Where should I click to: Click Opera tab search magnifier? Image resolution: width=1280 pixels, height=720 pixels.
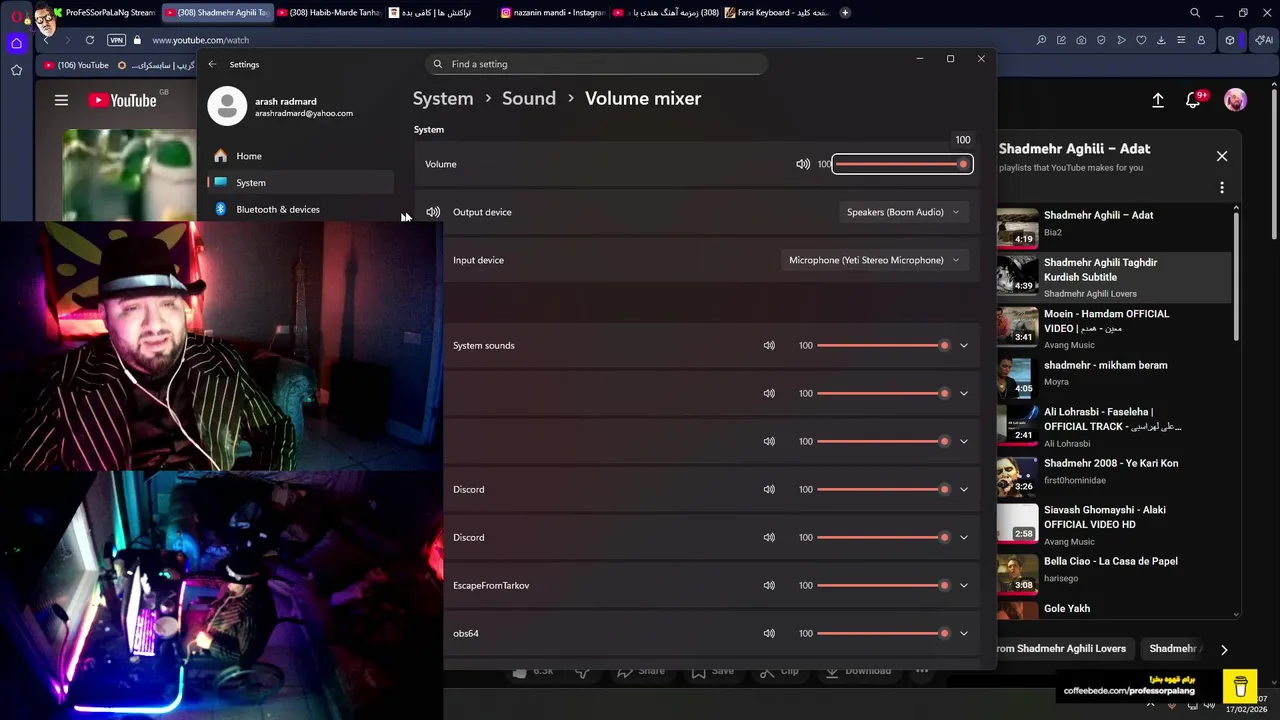[1195, 13]
